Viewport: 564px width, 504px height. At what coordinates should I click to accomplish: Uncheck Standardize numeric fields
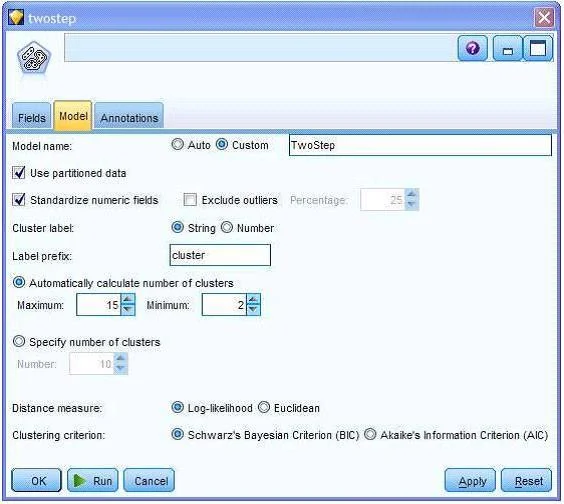tap(19, 200)
